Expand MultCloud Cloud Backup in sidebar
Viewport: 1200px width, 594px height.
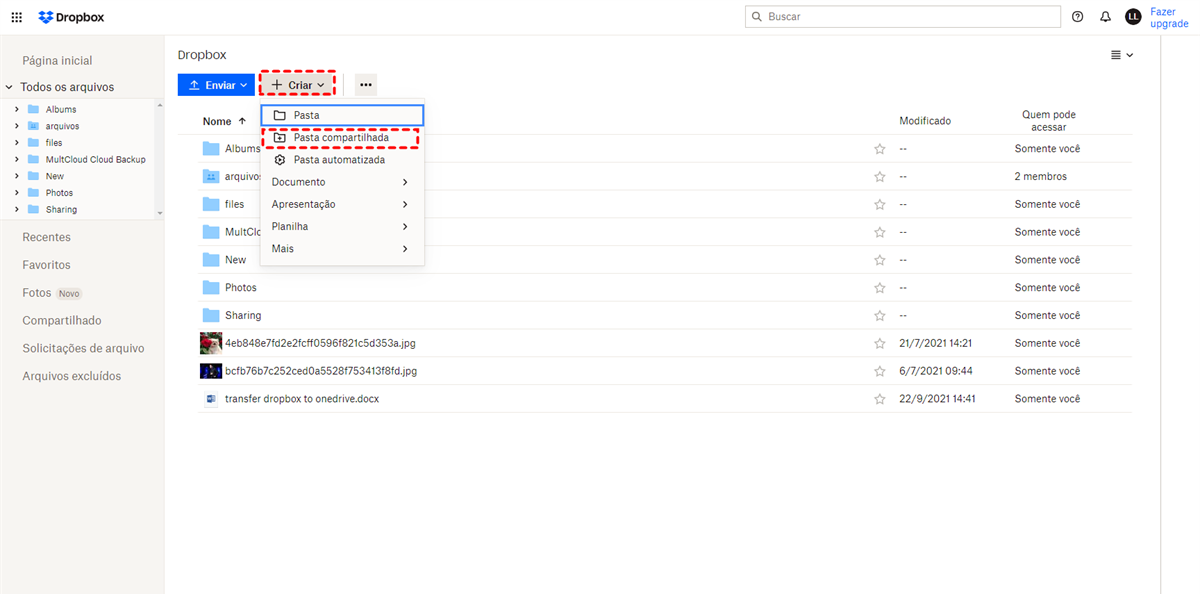[17, 159]
